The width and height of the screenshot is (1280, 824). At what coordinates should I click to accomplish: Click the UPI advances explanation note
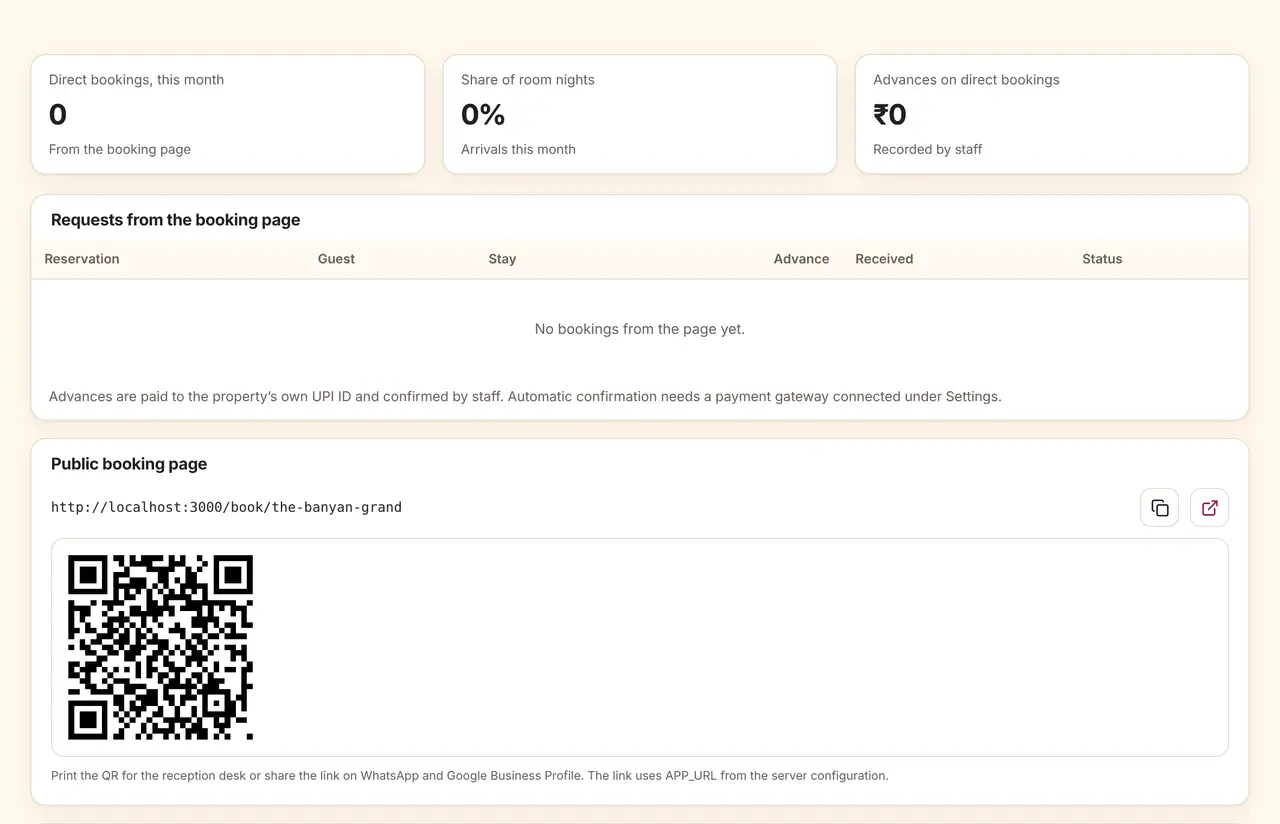point(525,396)
